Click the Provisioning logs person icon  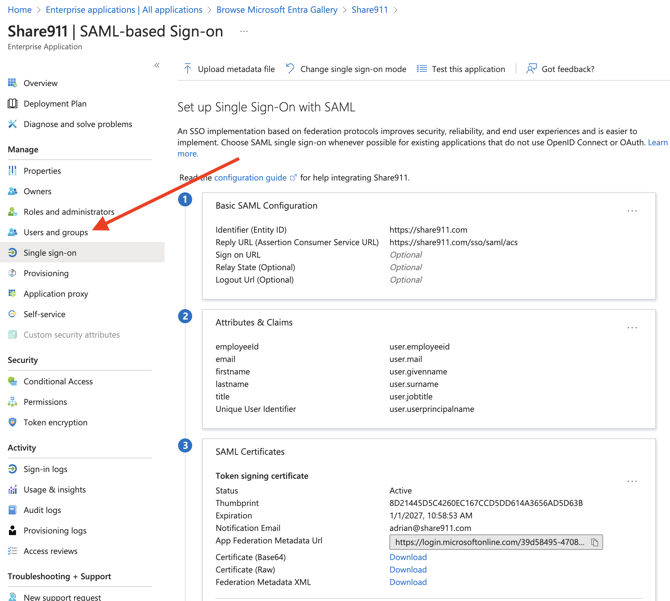[x=12, y=530]
